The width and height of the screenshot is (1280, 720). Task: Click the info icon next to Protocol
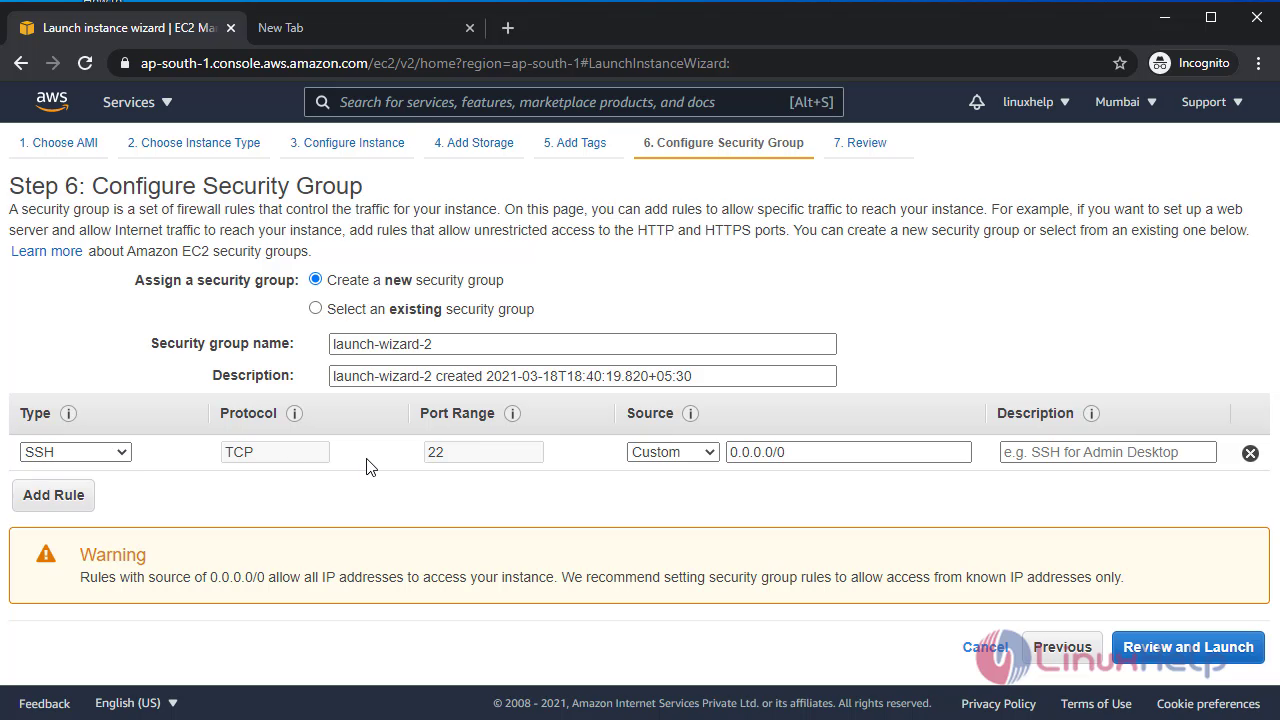(x=294, y=413)
